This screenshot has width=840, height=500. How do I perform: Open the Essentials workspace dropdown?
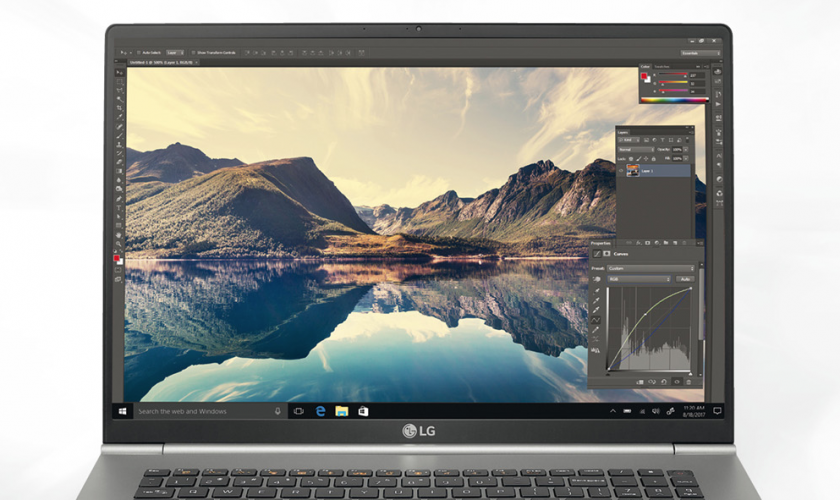pos(701,53)
